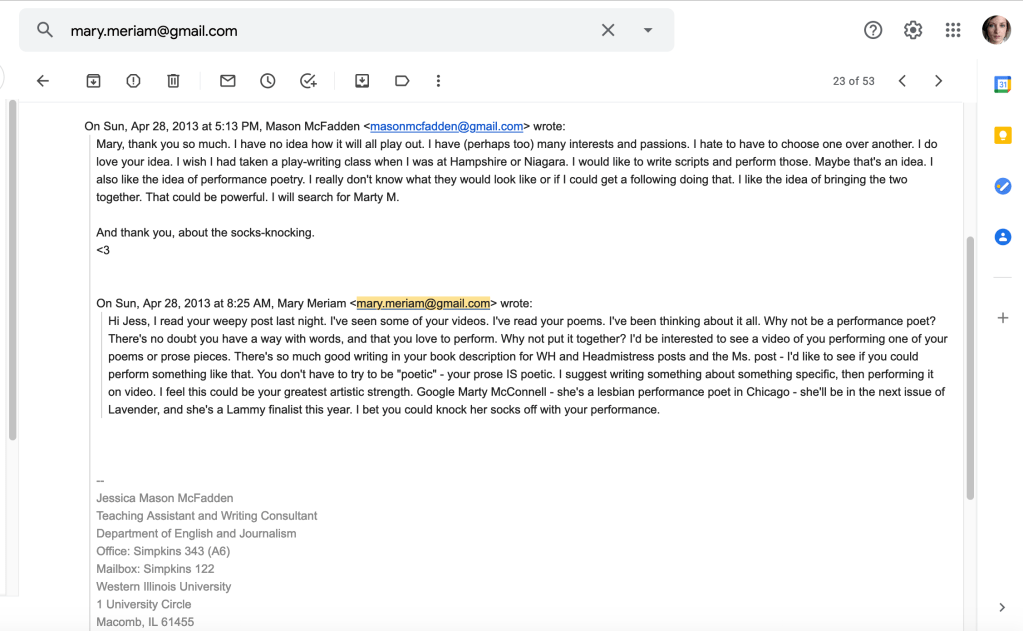Viewport: 1023px width, 631px height.
Task: Clear the search box text
Action: point(608,30)
